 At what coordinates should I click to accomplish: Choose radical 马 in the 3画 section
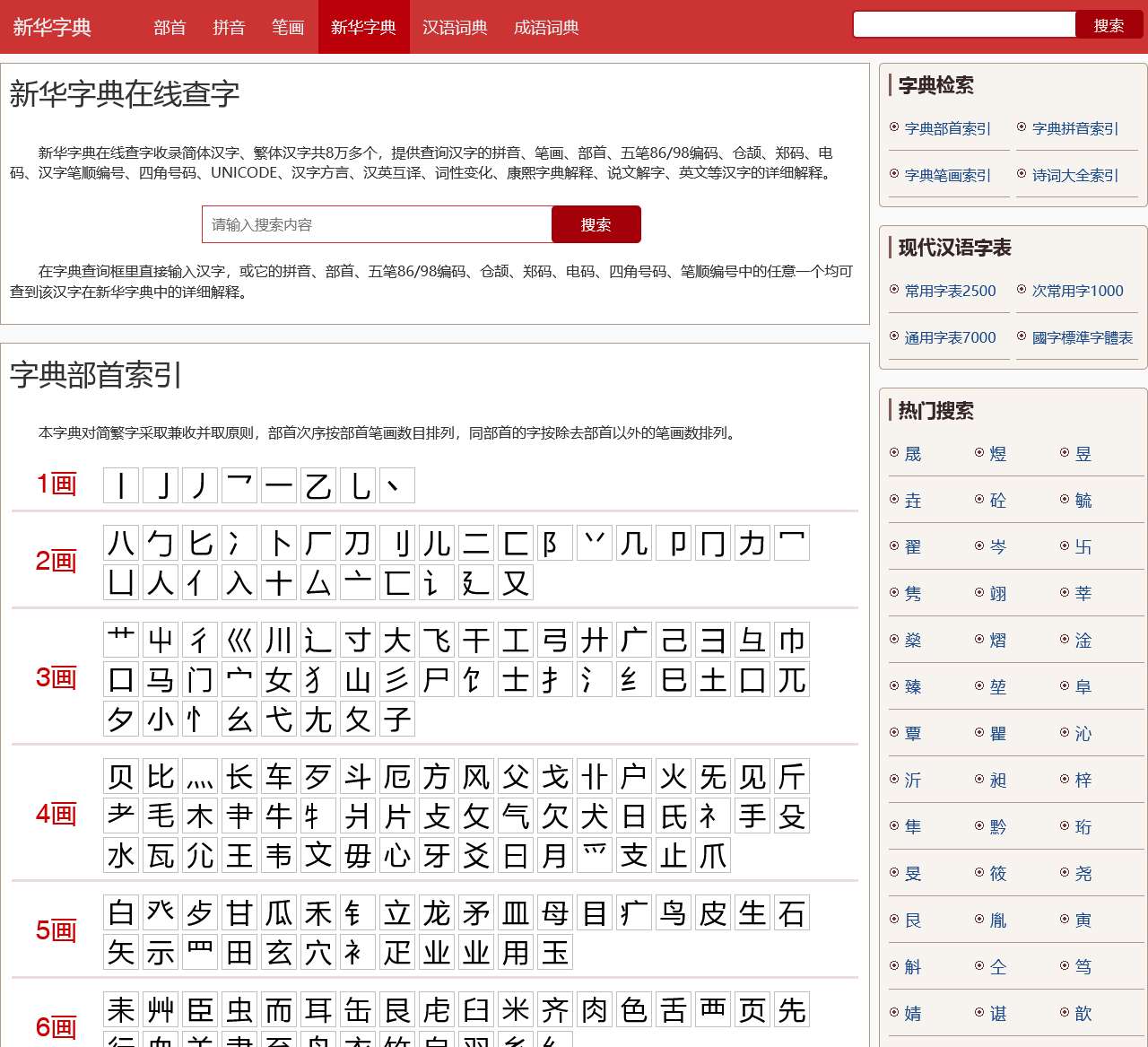(161, 679)
